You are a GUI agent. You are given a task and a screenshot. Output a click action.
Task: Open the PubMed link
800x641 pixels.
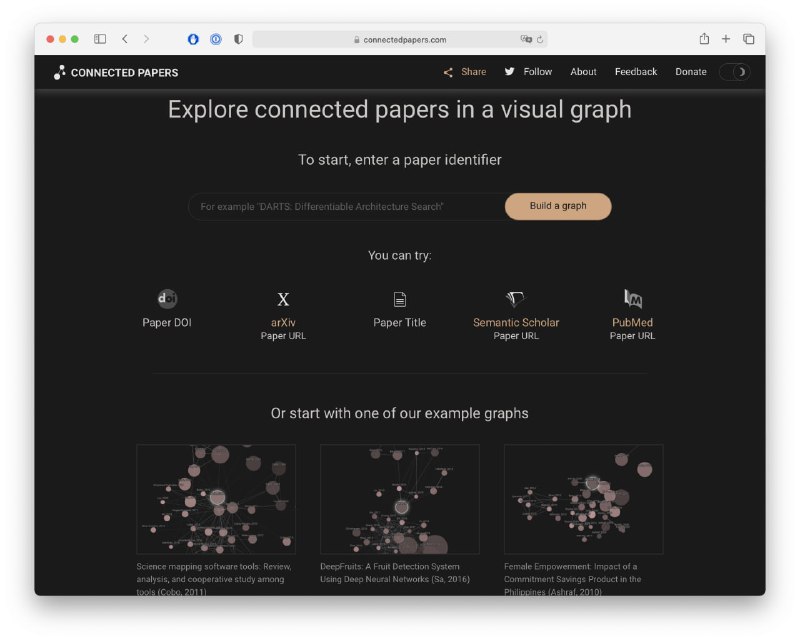(632, 323)
